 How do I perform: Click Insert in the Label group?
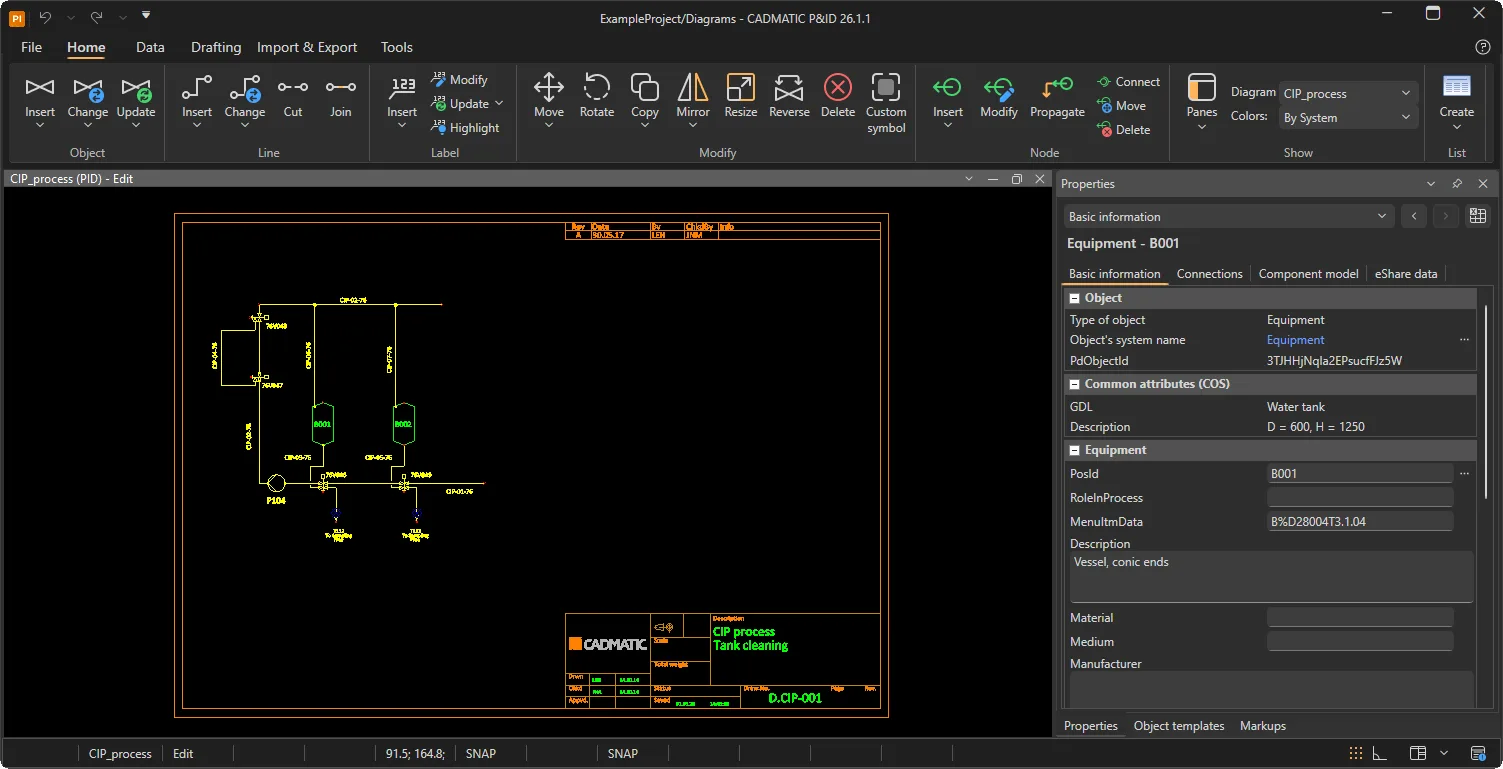(402, 100)
